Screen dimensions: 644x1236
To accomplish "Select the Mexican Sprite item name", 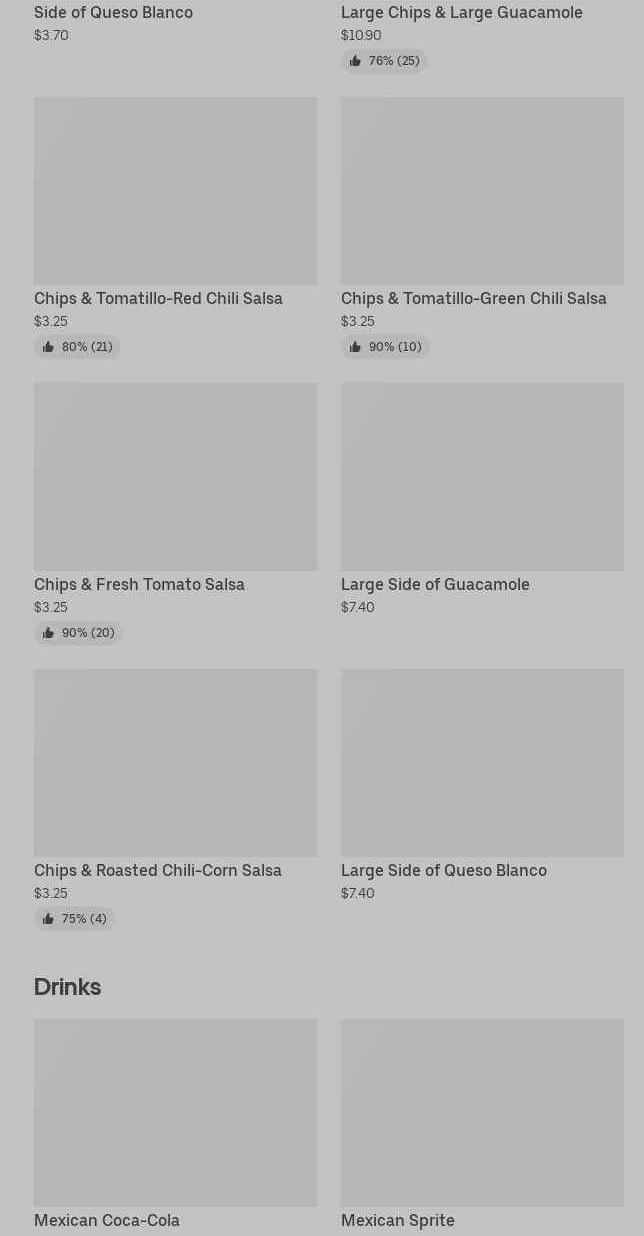I will [397, 1221].
